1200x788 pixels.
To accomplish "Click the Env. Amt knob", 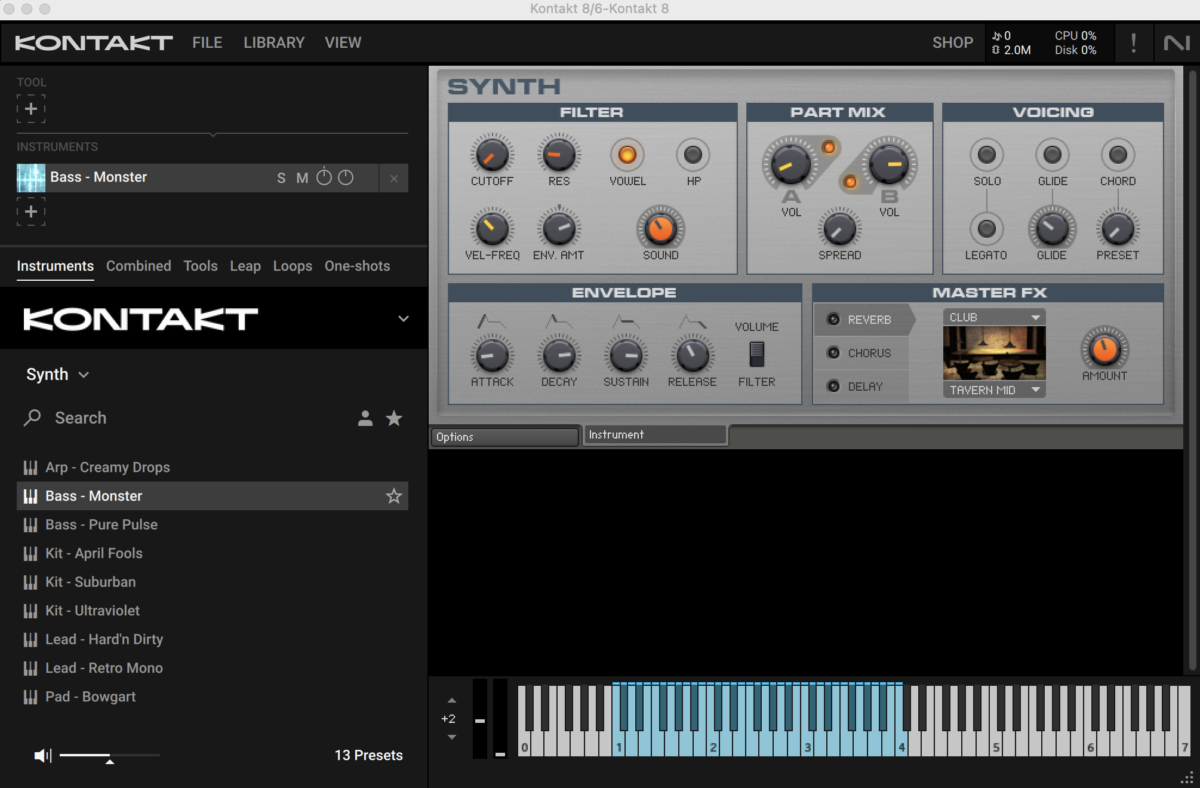I will pyautogui.click(x=558, y=229).
